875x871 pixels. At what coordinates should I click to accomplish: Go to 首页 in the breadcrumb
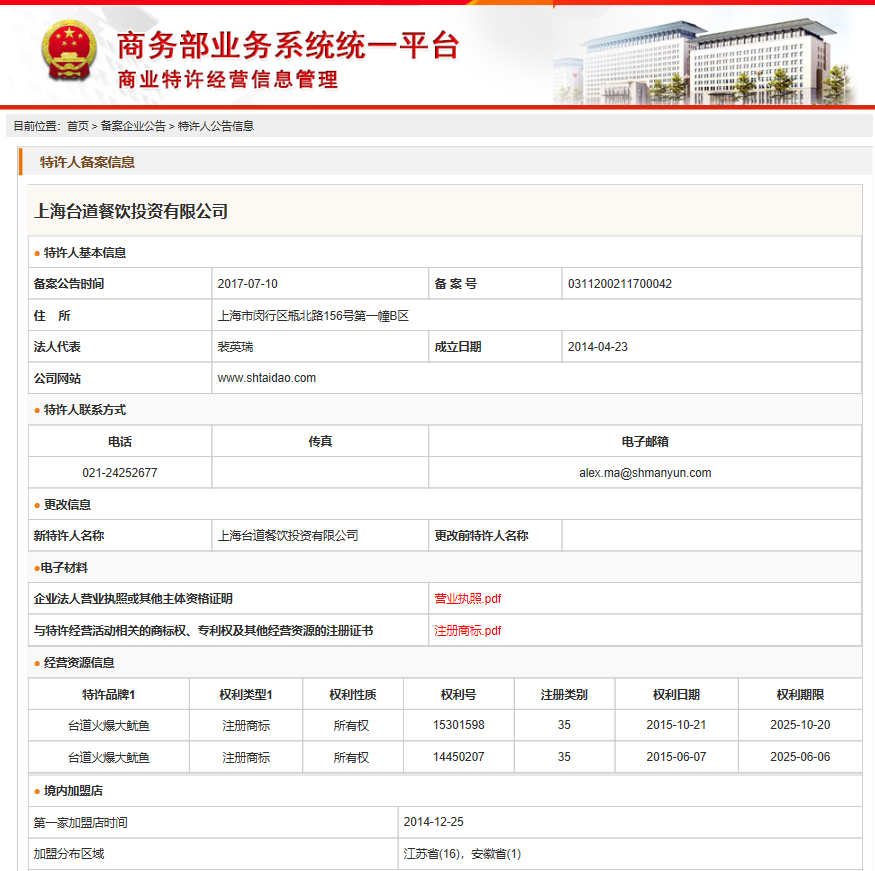tap(78, 126)
